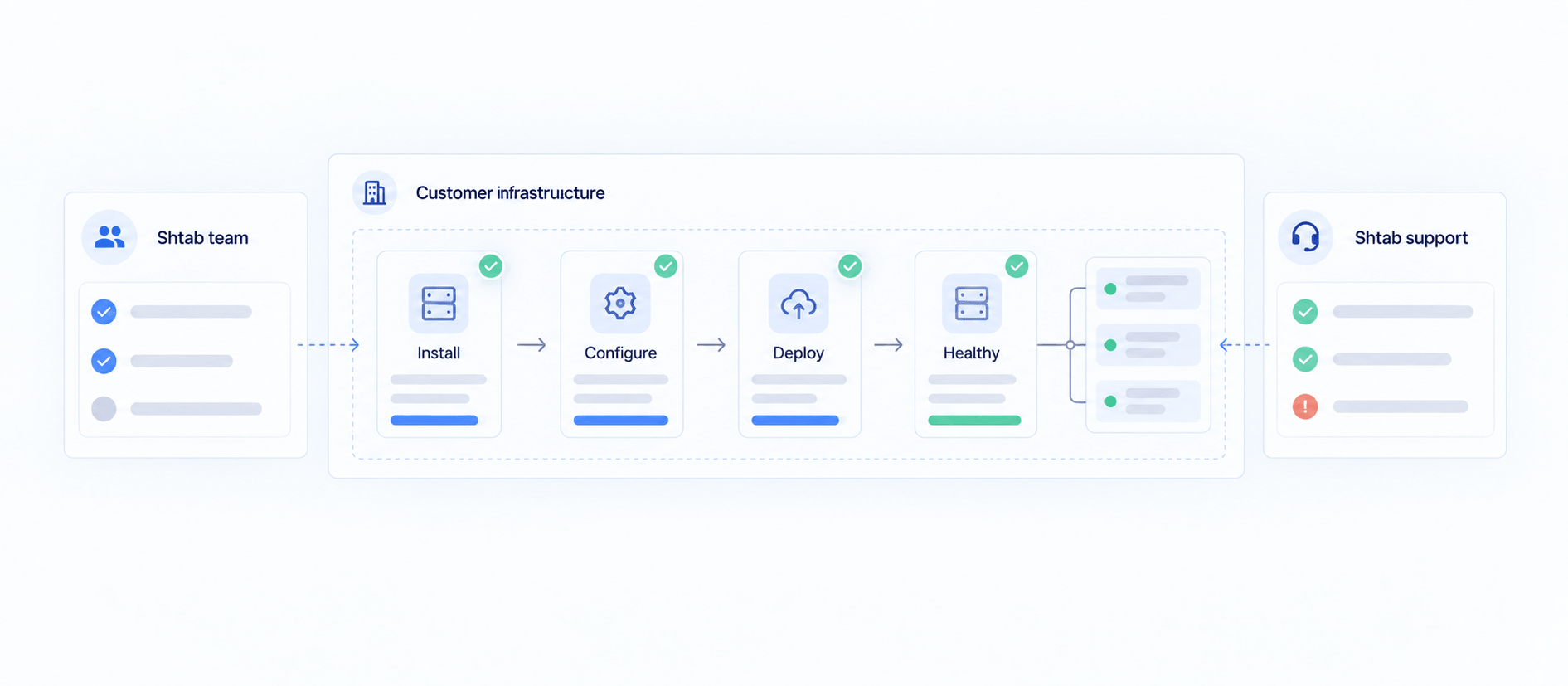This screenshot has height=686, width=1568.
Task: Click the Shtab team people icon
Action: click(x=109, y=237)
